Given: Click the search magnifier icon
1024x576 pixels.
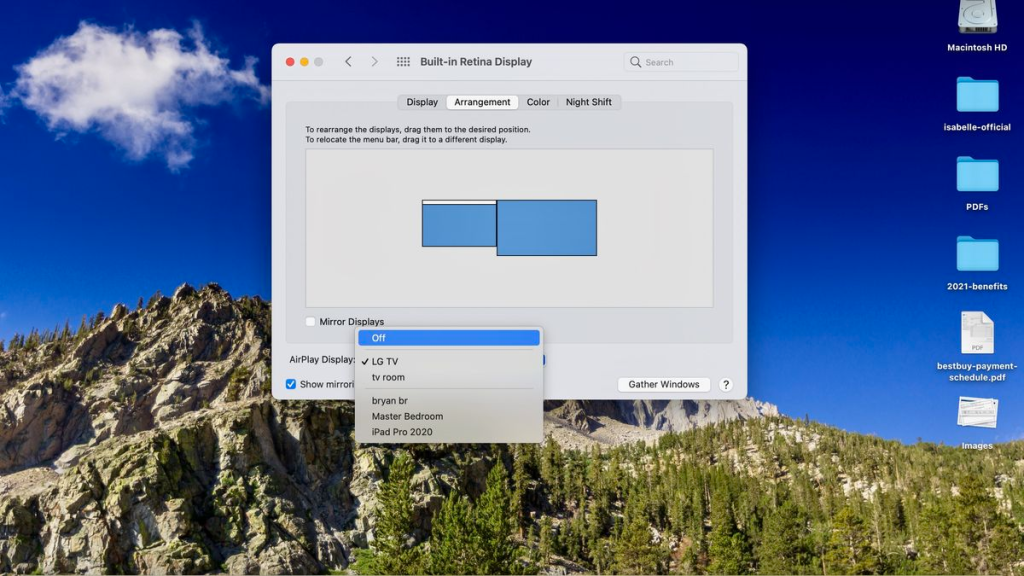Looking at the screenshot, I should [x=635, y=62].
